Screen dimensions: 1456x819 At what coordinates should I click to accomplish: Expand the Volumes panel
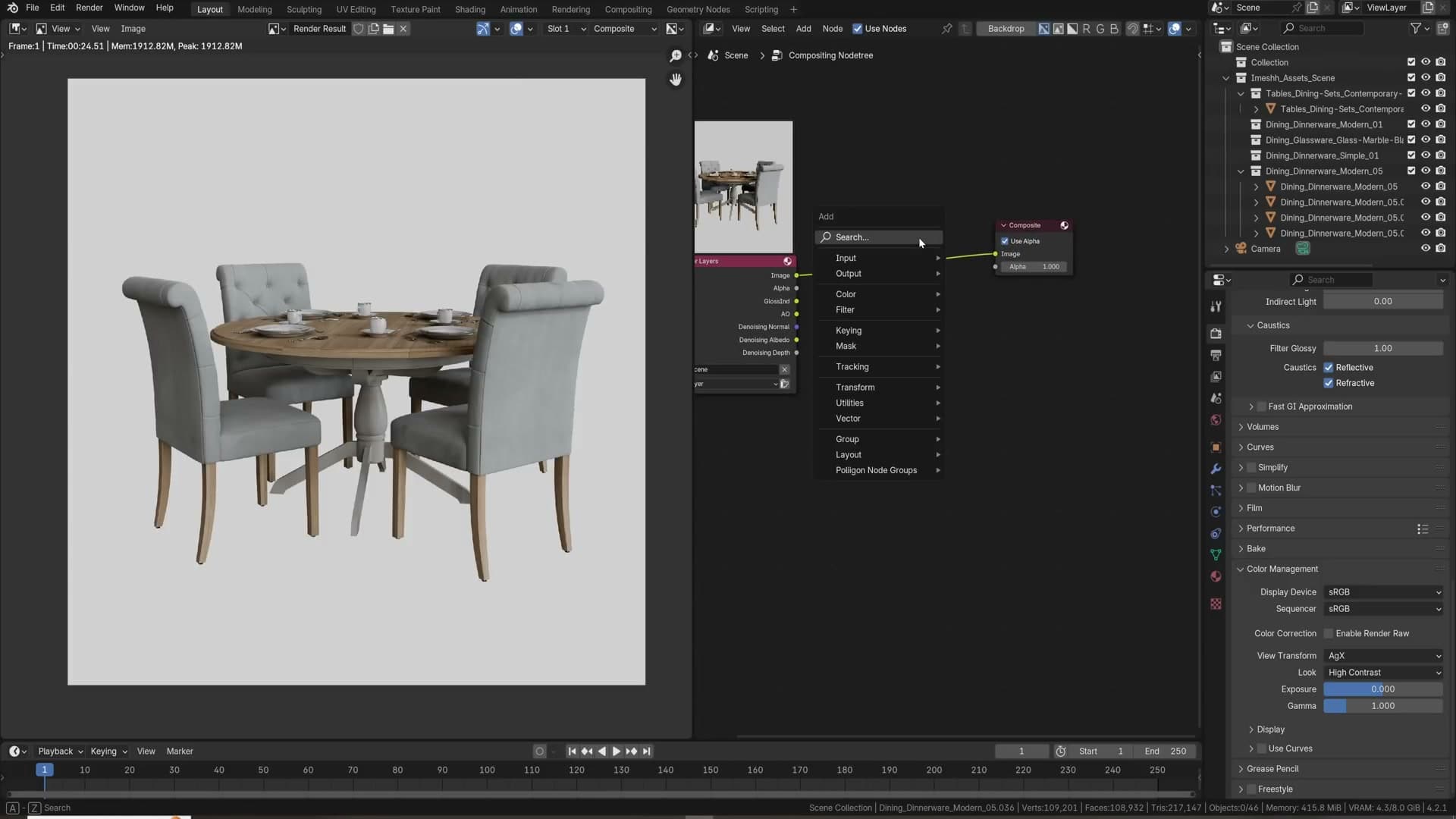coord(1262,428)
